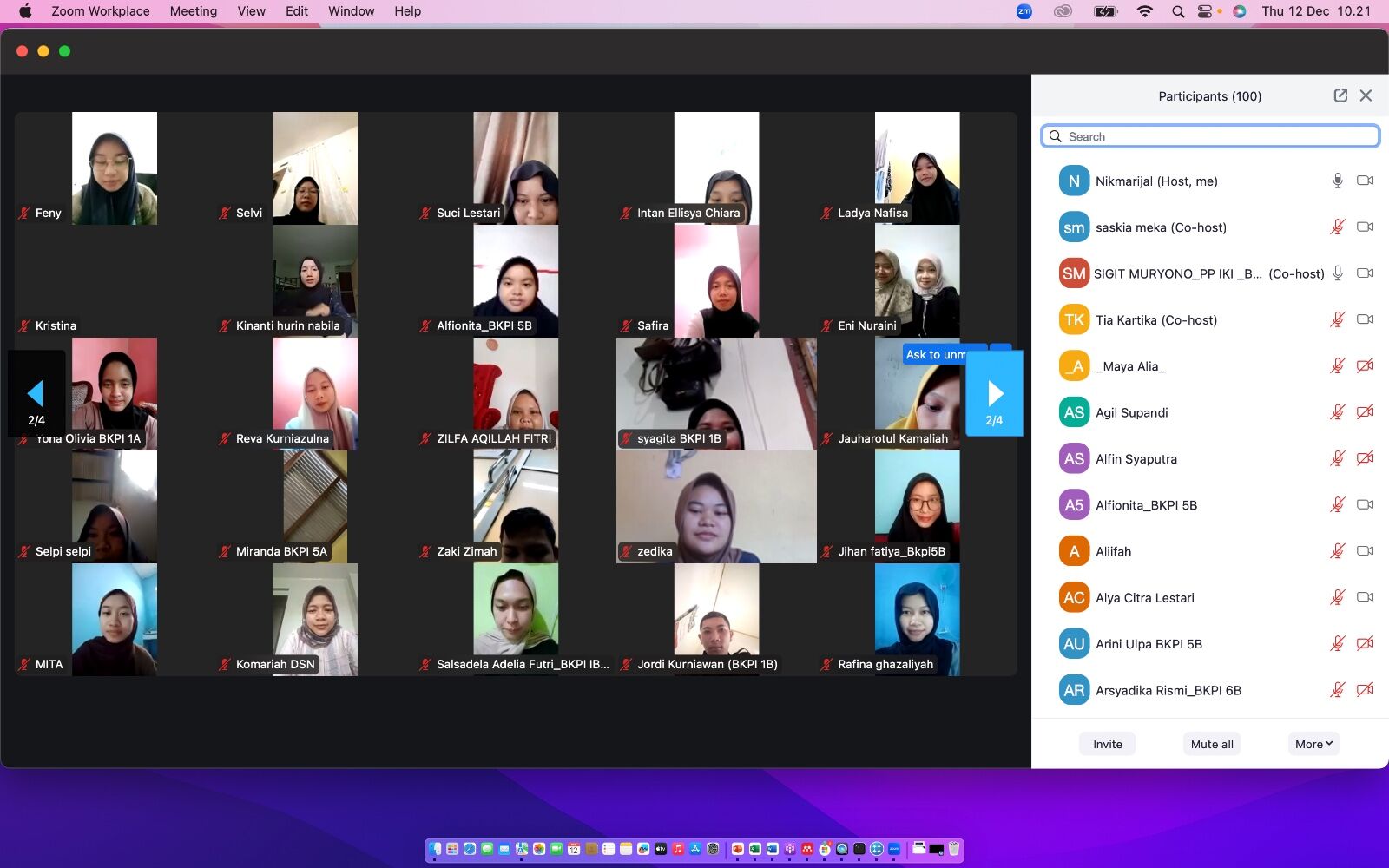Click Ask to unmute on Jauharotul's tile
The height and width of the screenshot is (868, 1389).
[934, 354]
